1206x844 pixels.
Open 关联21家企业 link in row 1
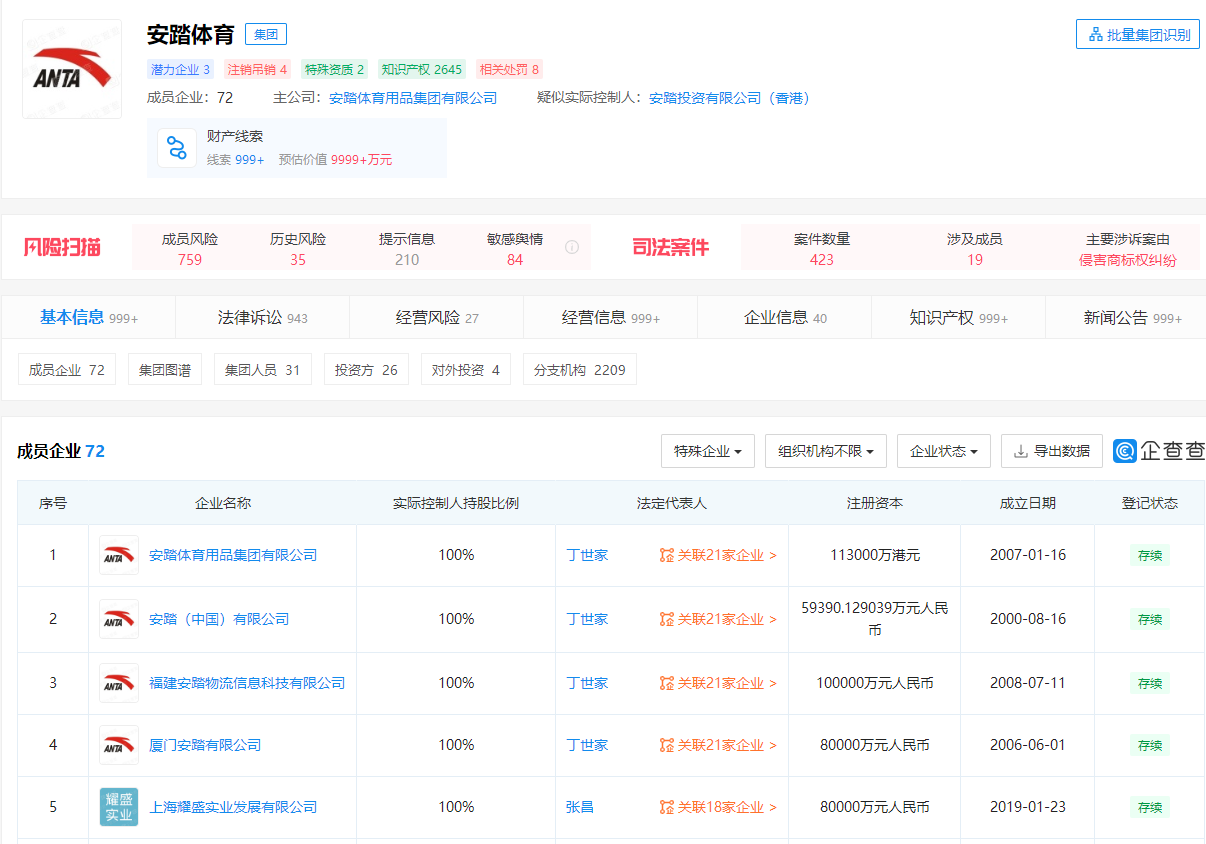(718, 555)
